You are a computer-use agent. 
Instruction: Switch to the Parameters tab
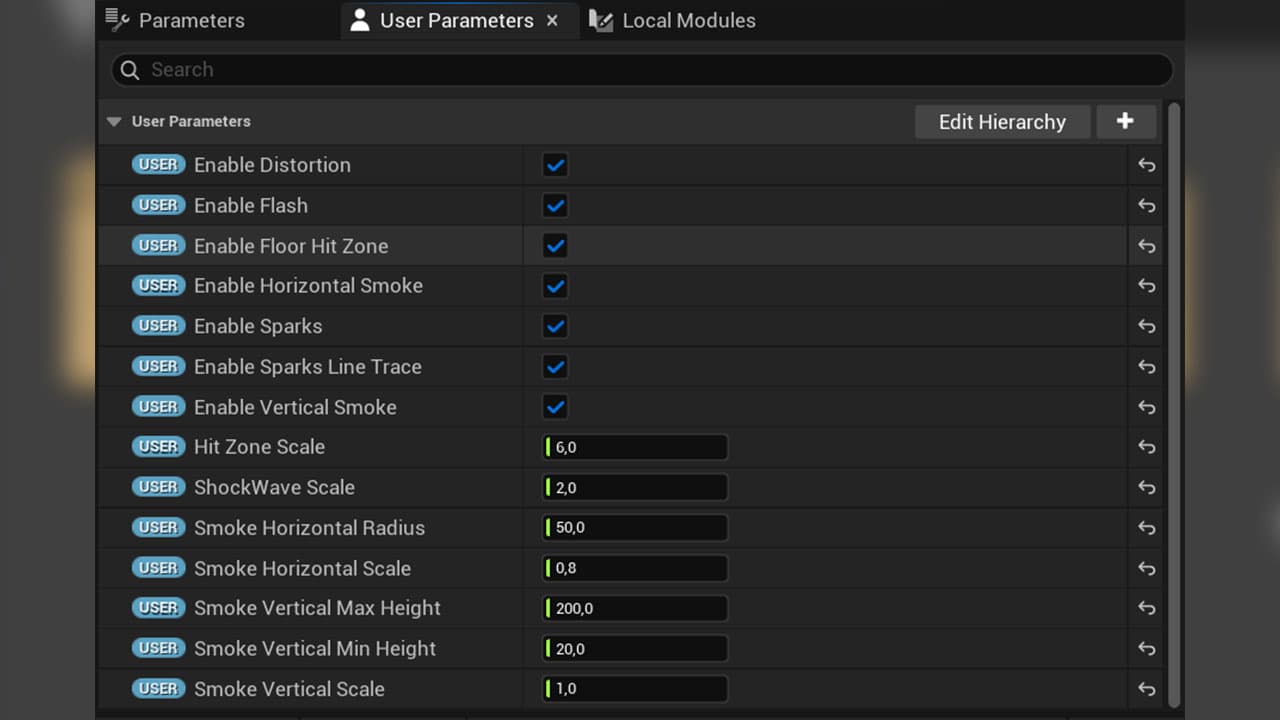(175, 20)
